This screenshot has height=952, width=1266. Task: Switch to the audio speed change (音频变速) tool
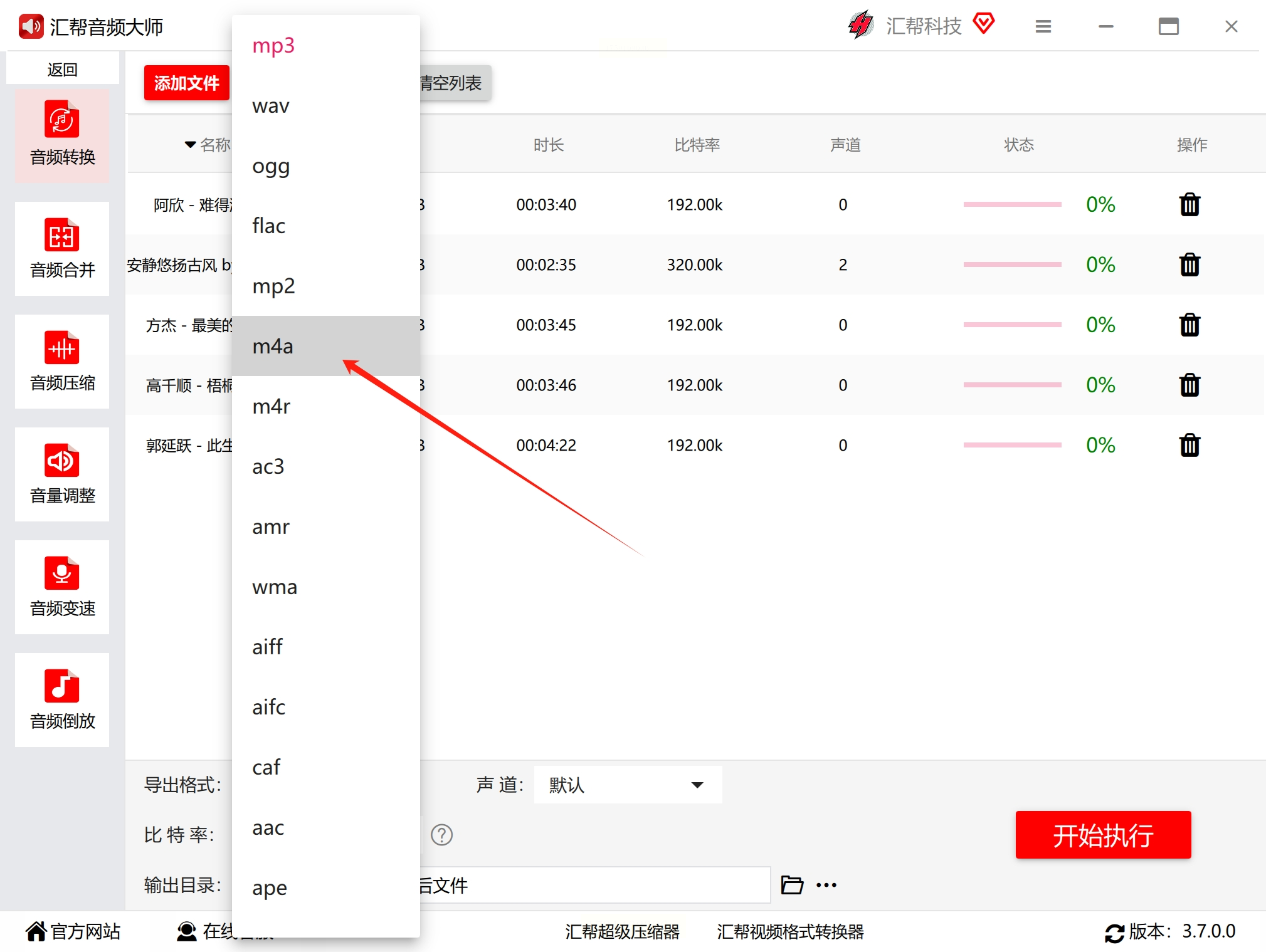[x=62, y=587]
